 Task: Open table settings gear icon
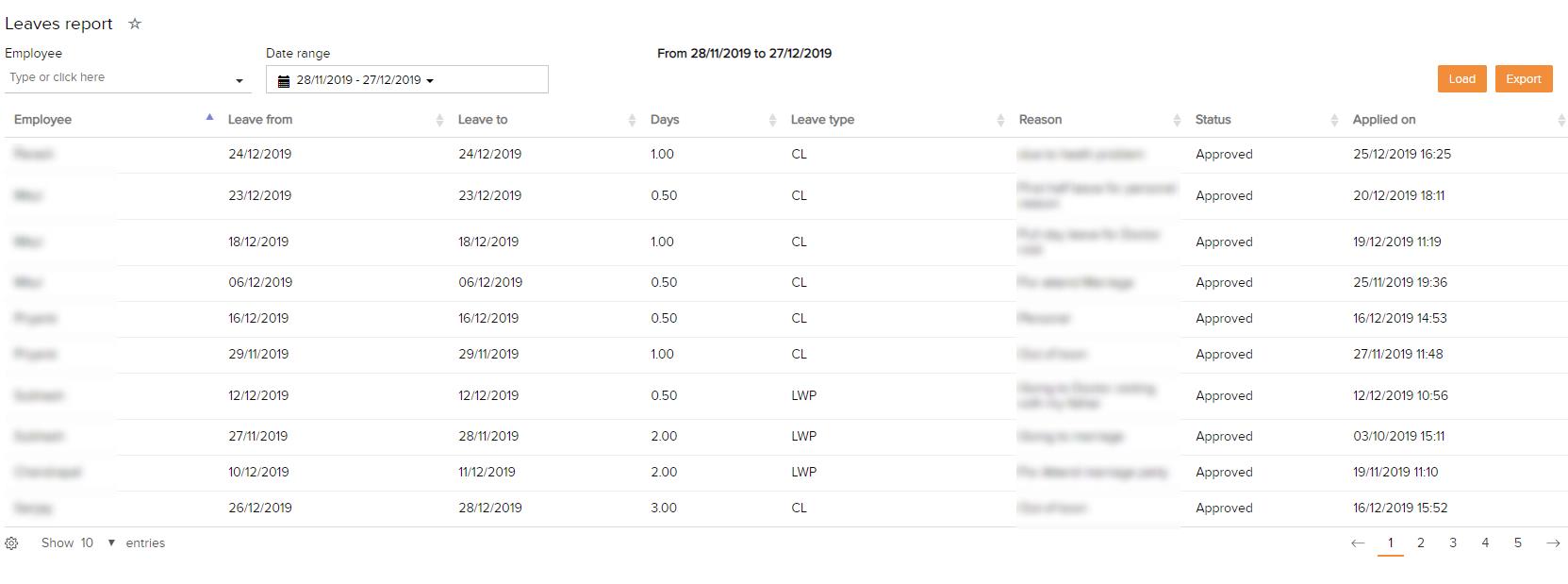[x=11, y=543]
